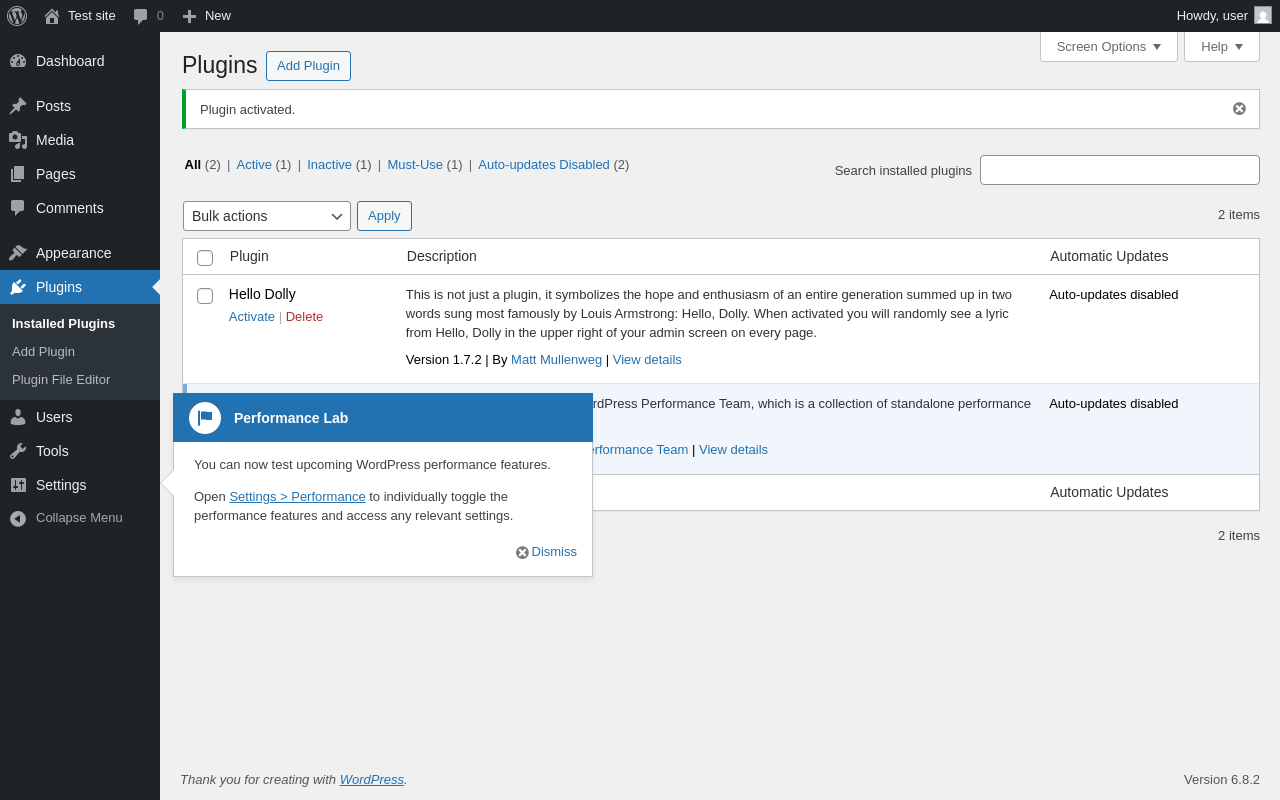Open the WordPress link in footer
Viewport: 1280px width, 800px height.
pyautogui.click(x=372, y=780)
